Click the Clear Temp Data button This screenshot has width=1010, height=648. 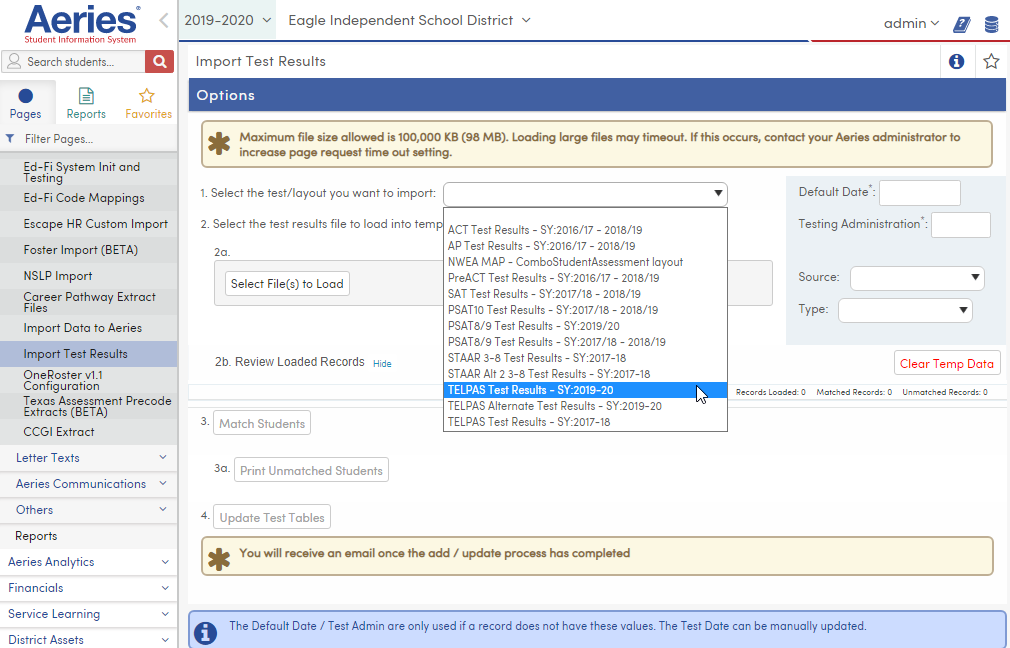[x=946, y=363]
